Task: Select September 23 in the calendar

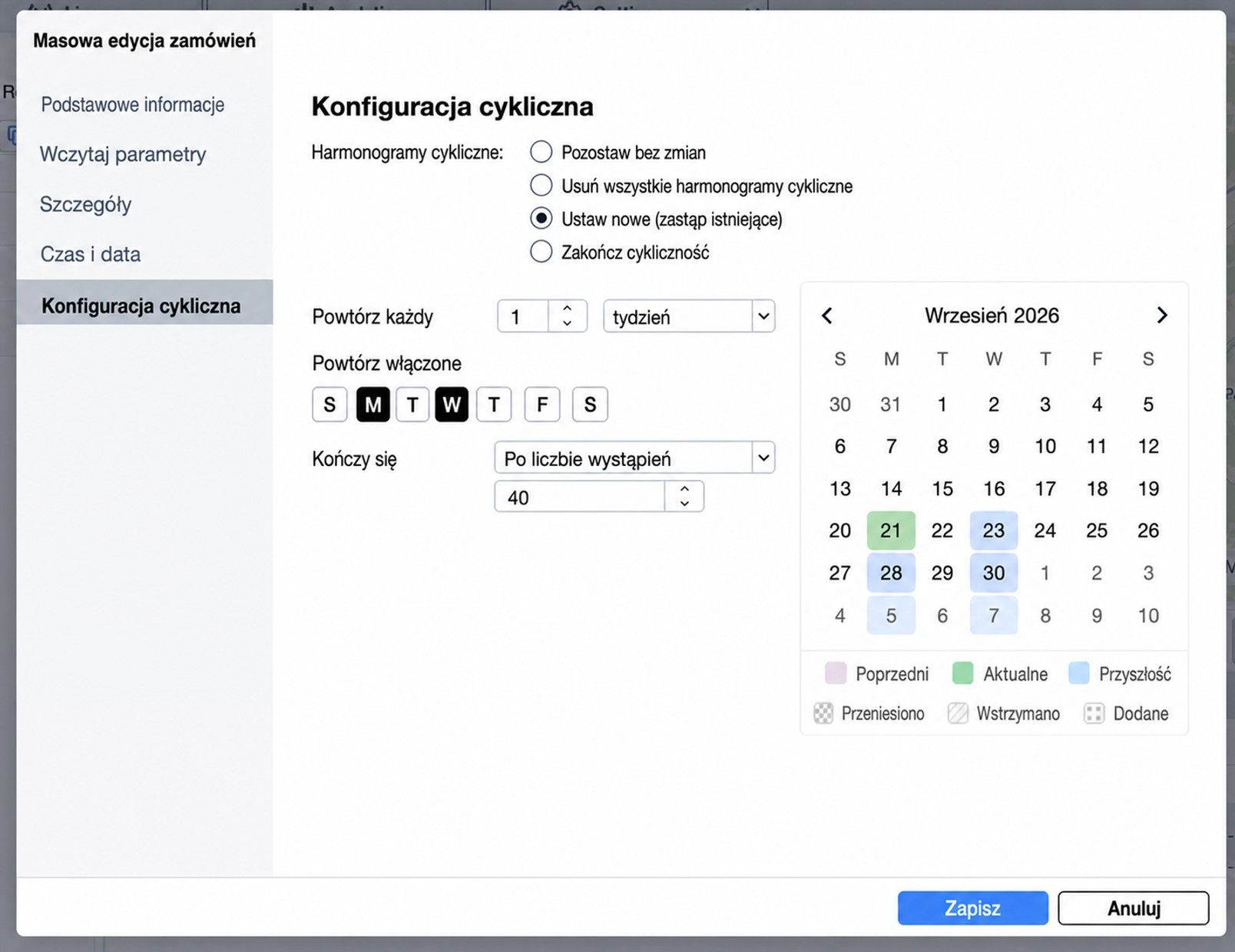Action: click(x=994, y=531)
